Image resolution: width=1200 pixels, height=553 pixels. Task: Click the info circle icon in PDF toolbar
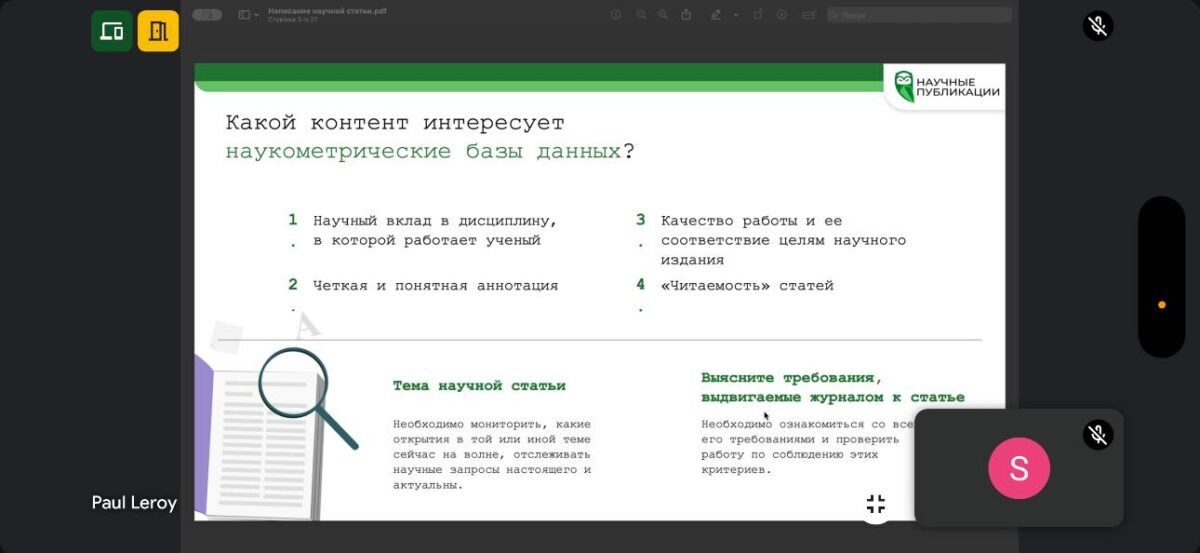tap(616, 15)
